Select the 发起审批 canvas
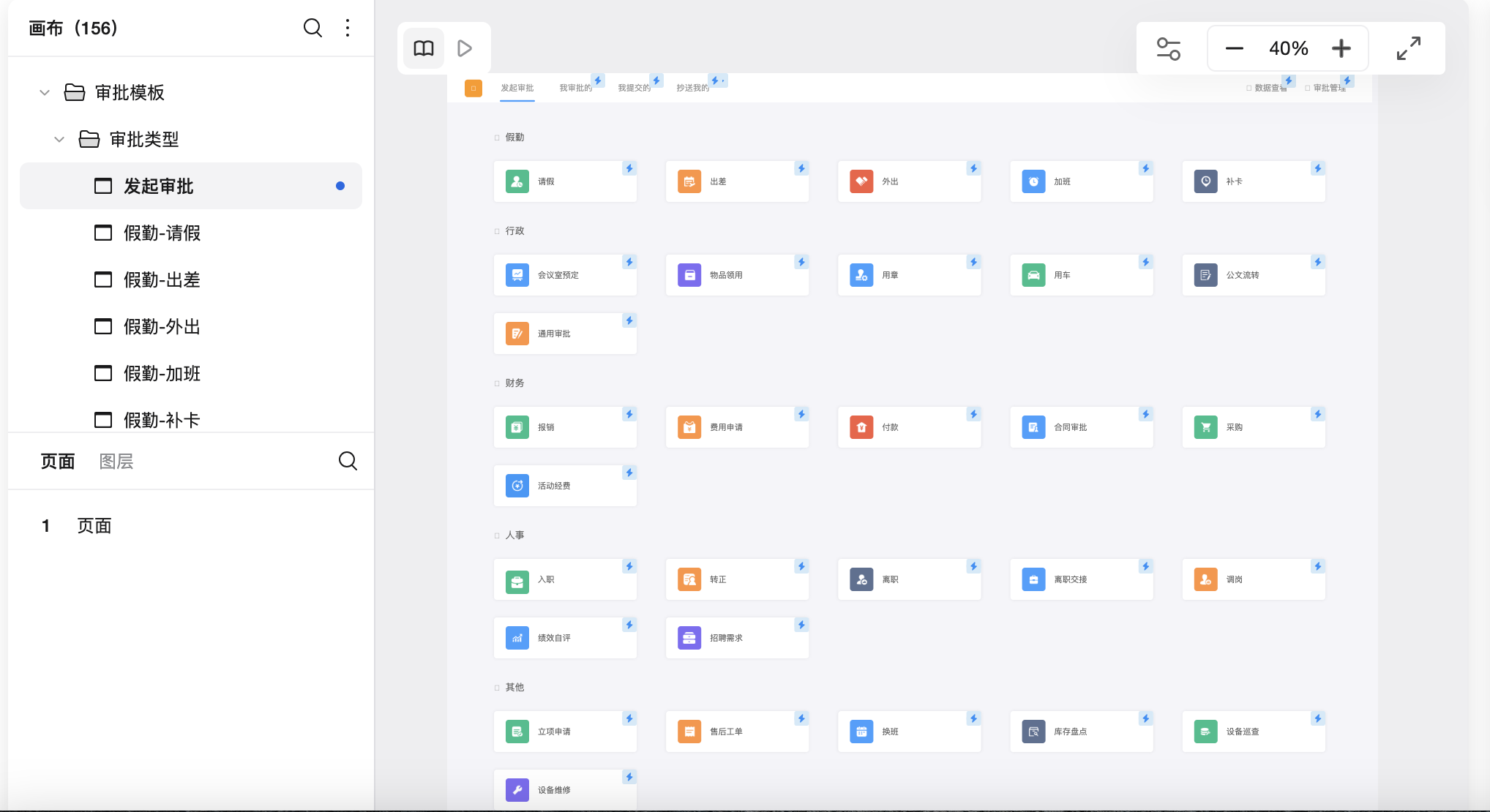This screenshot has height=812, width=1490. 191,186
